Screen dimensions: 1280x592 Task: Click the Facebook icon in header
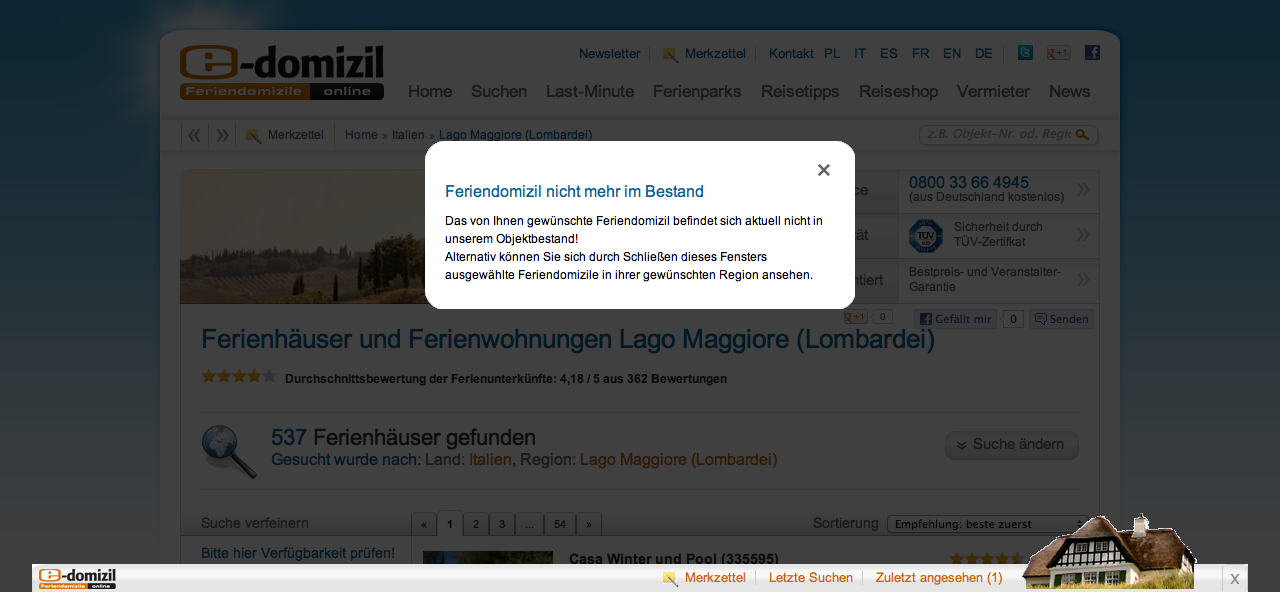[1092, 53]
